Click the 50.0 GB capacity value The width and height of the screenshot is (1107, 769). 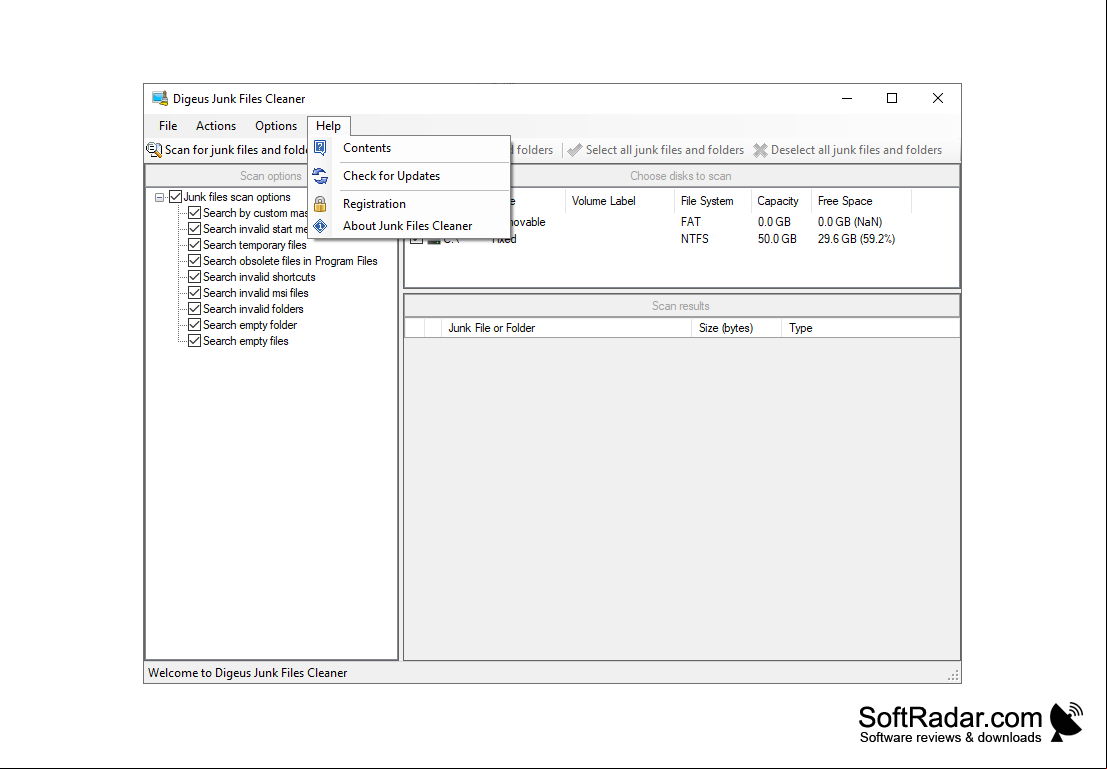777,239
